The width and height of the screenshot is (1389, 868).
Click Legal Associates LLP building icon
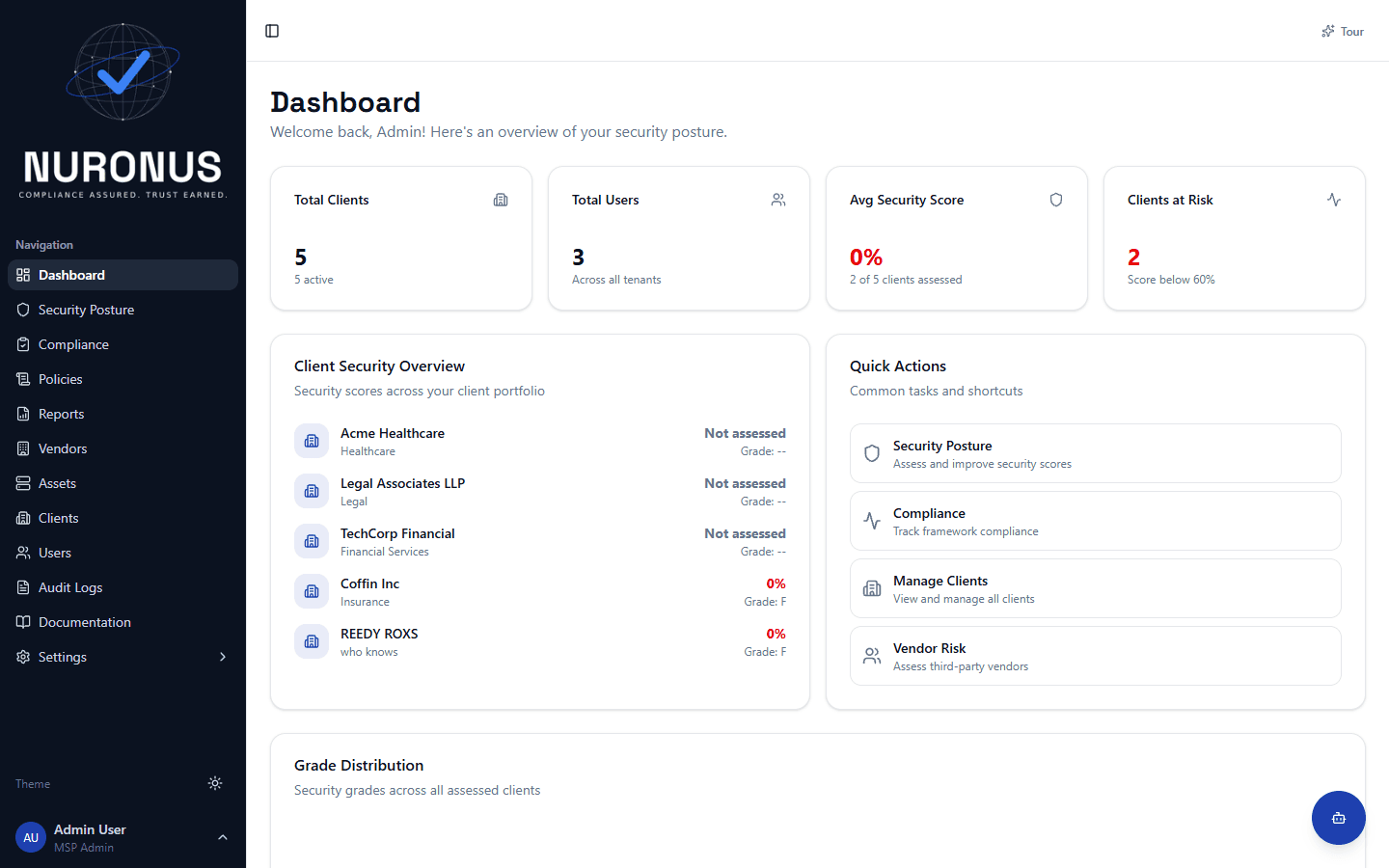coord(312,491)
